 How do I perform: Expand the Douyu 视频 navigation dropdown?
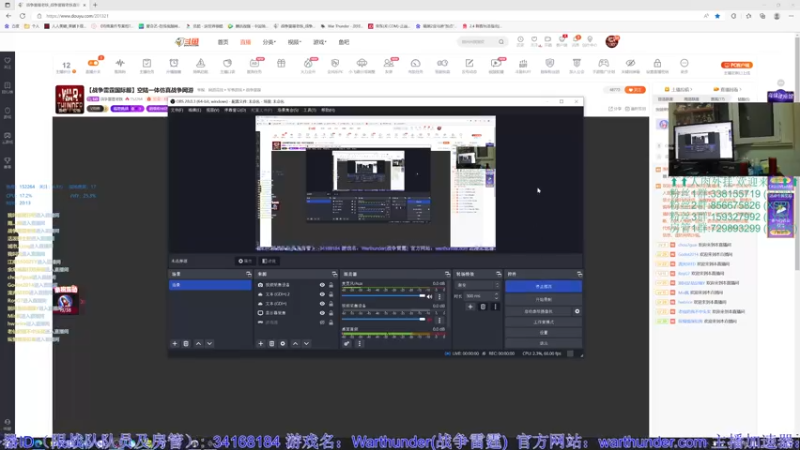[x=294, y=42]
